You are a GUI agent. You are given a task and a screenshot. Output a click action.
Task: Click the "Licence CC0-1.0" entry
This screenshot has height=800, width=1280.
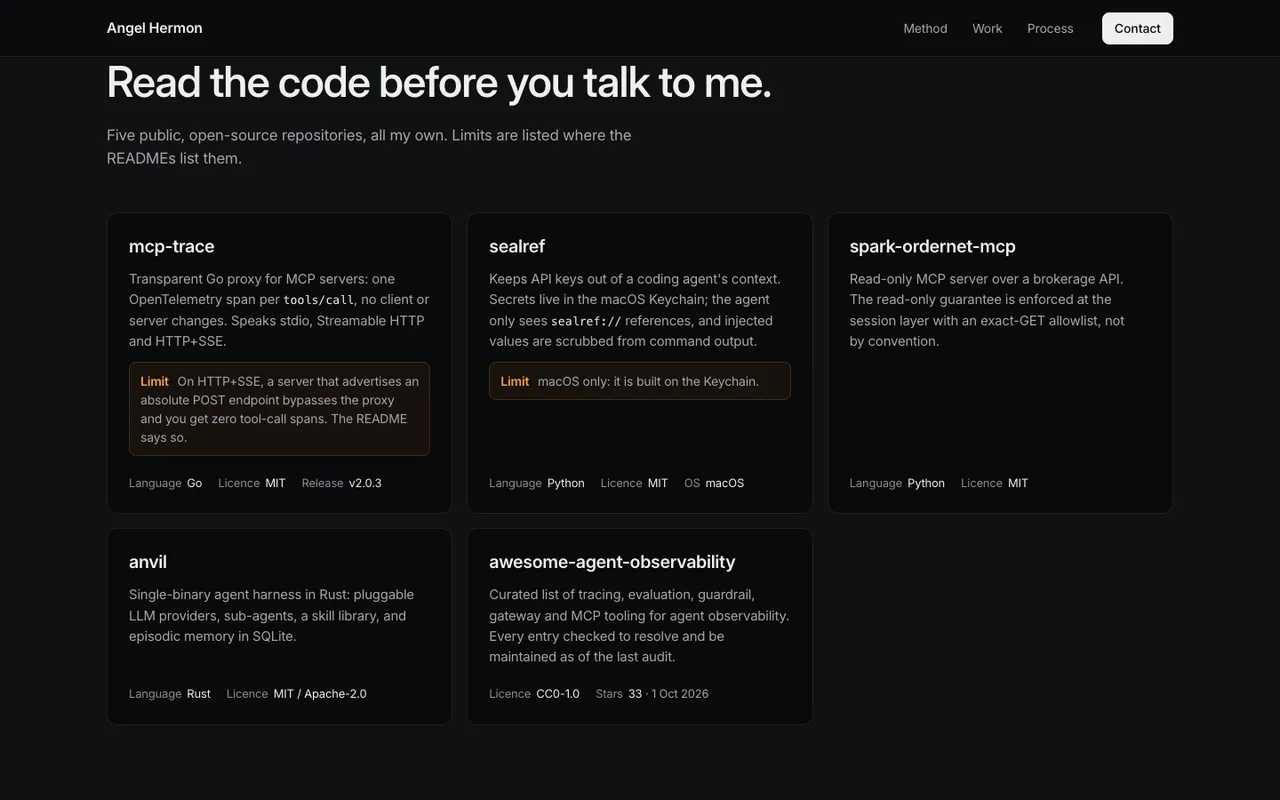(534, 694)
